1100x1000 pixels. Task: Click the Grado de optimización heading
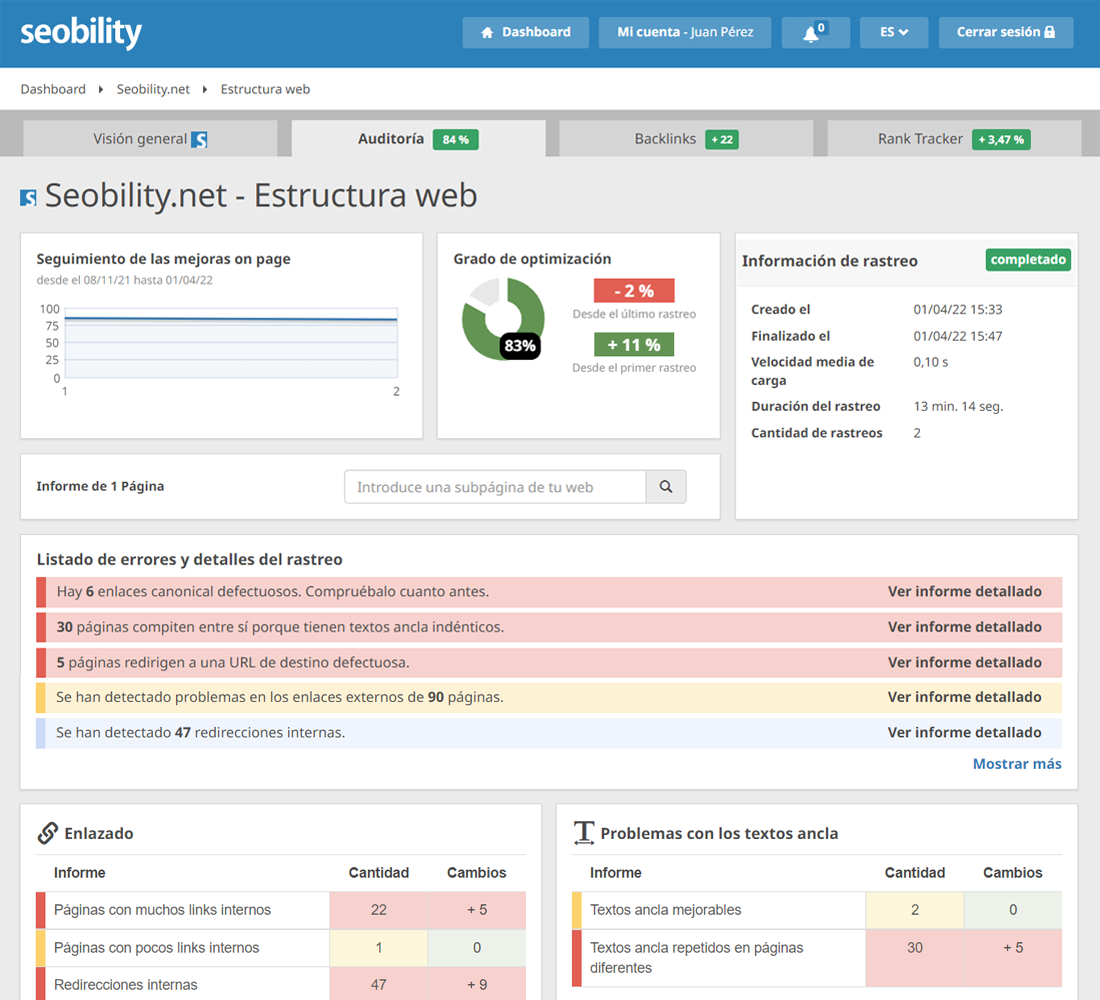[532, 259]
